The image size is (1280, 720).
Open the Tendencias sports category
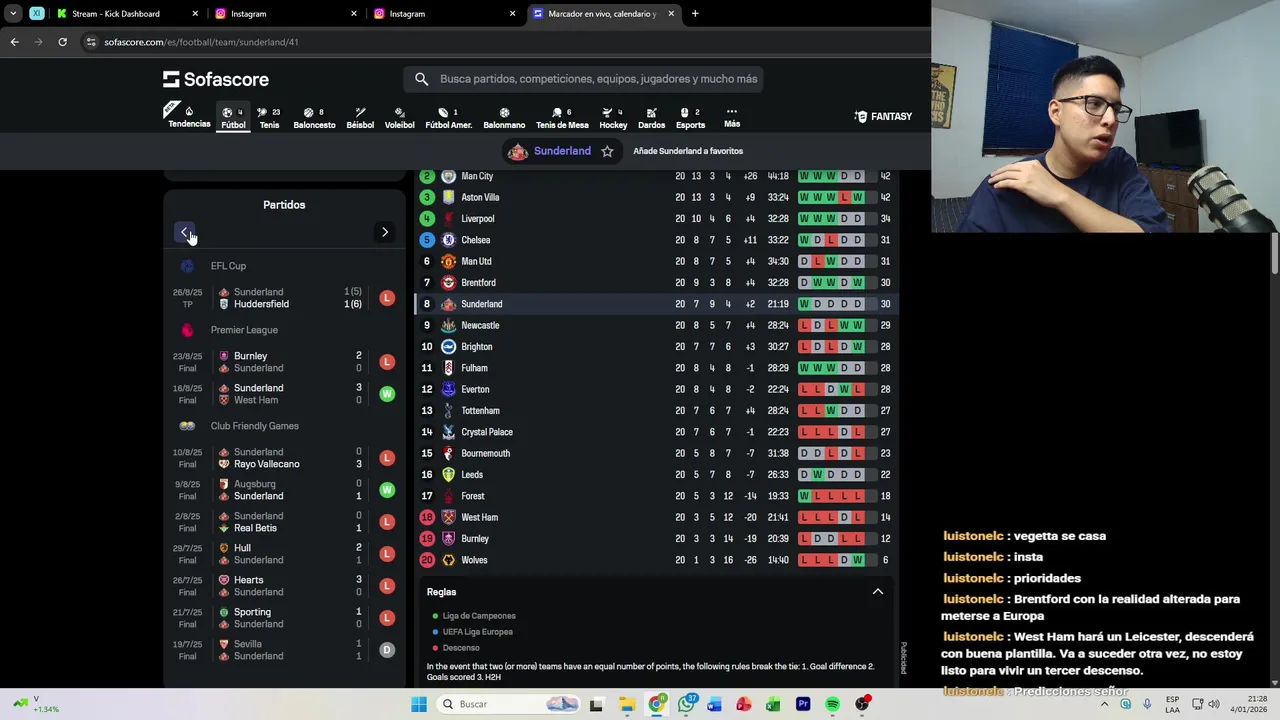[x=189, y=116]
